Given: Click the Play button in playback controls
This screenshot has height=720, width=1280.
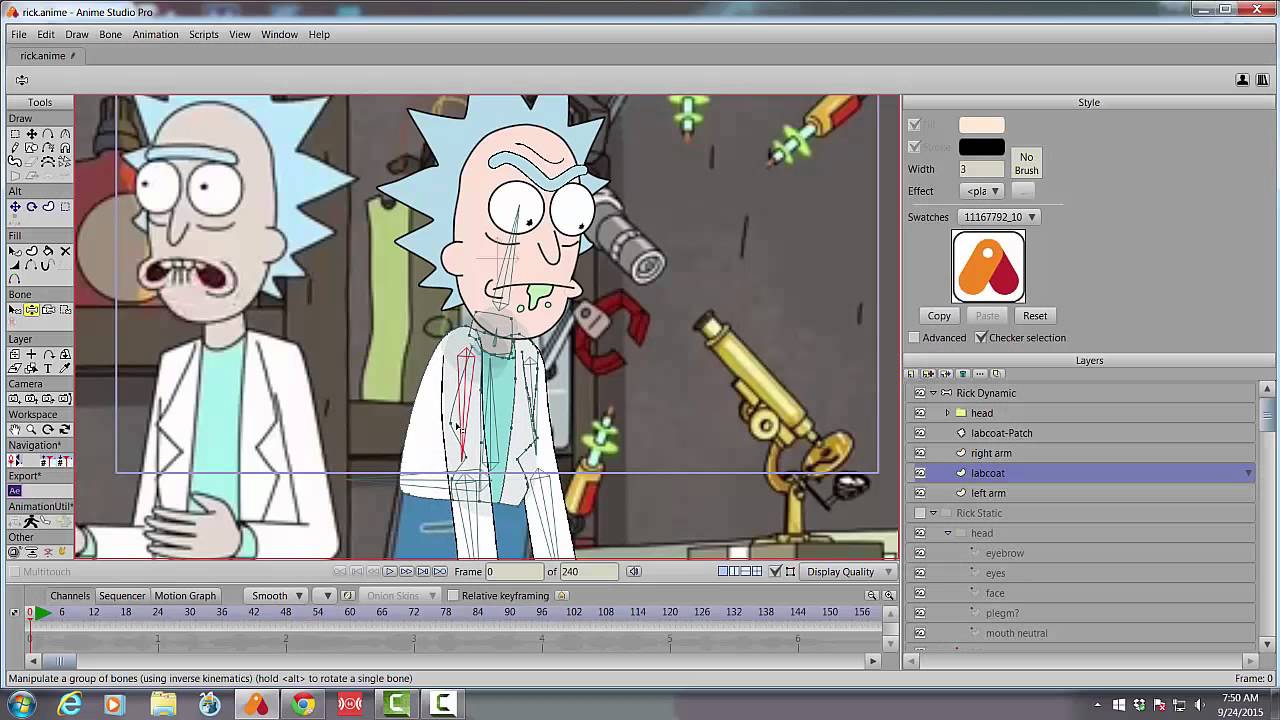Looking at the screenshot, I should coord(390,571).
